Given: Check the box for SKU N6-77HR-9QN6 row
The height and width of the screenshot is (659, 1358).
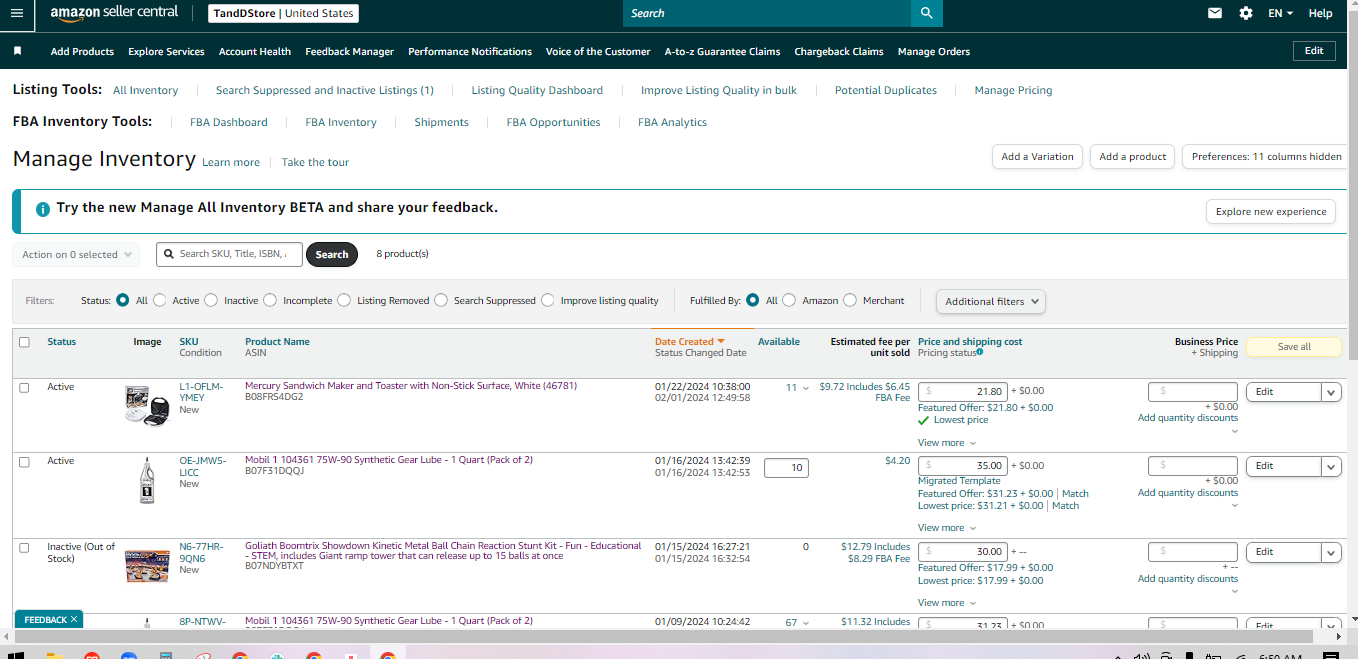Looking at the screenshot, I should tap(24, 547).
